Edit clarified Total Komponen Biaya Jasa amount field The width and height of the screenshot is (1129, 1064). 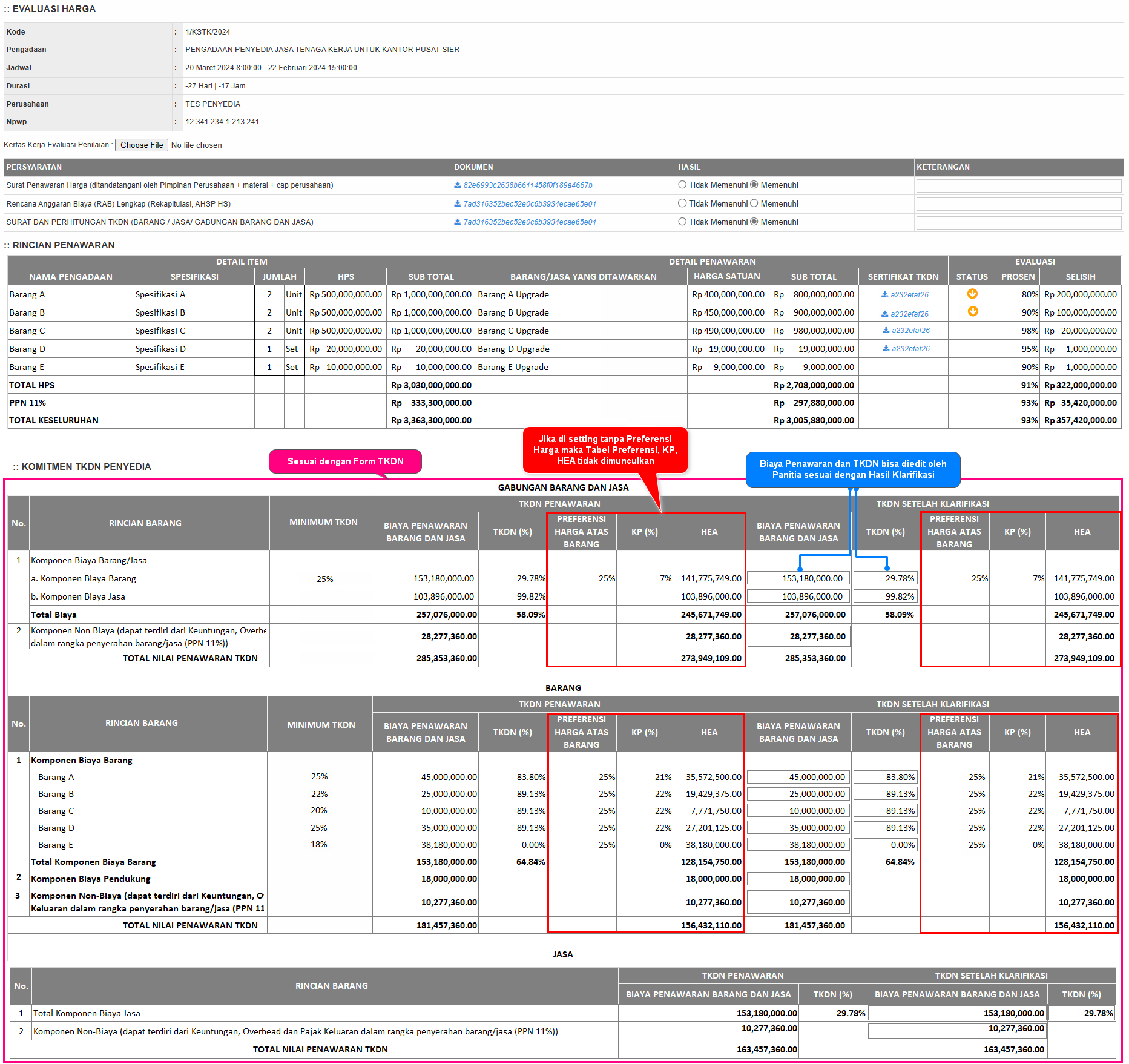point(956,1013)
